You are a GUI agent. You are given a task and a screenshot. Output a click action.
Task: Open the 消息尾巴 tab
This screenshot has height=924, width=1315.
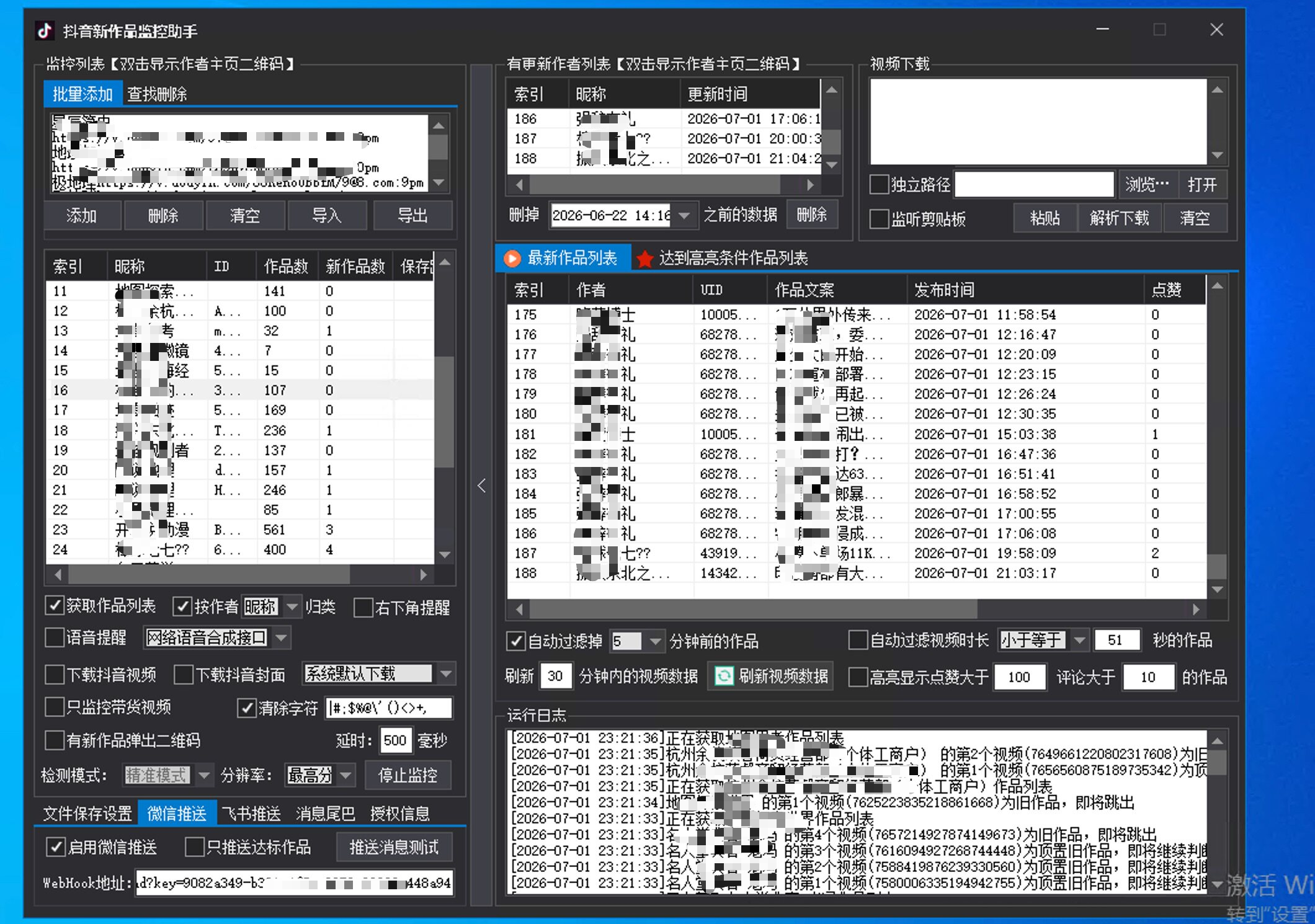[x=326, y=813]
